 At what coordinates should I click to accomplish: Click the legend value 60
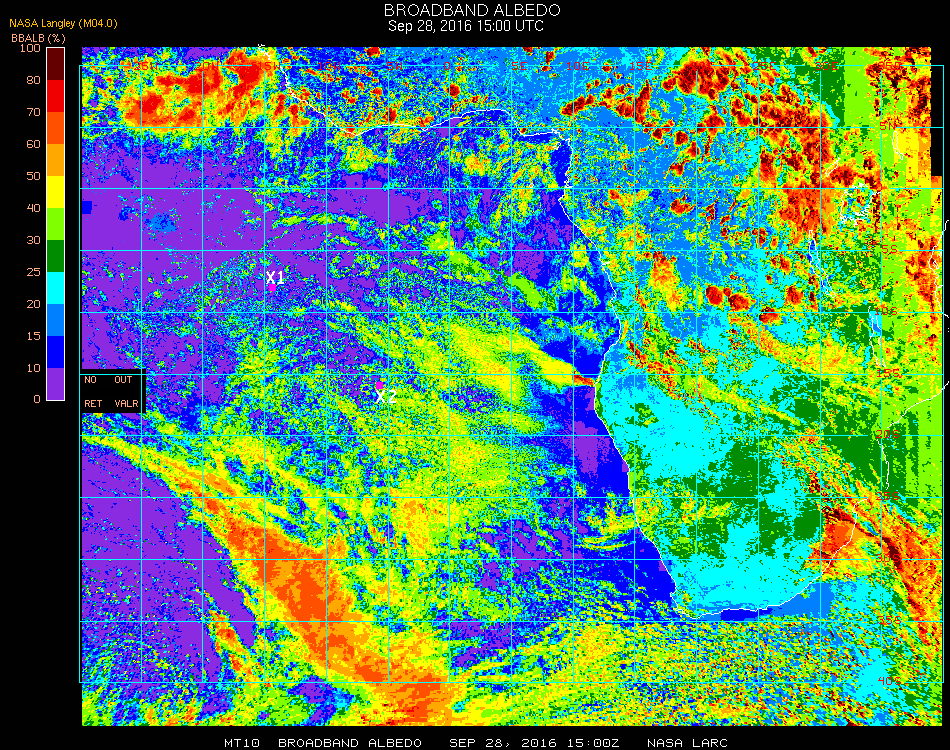click(33, 144)
